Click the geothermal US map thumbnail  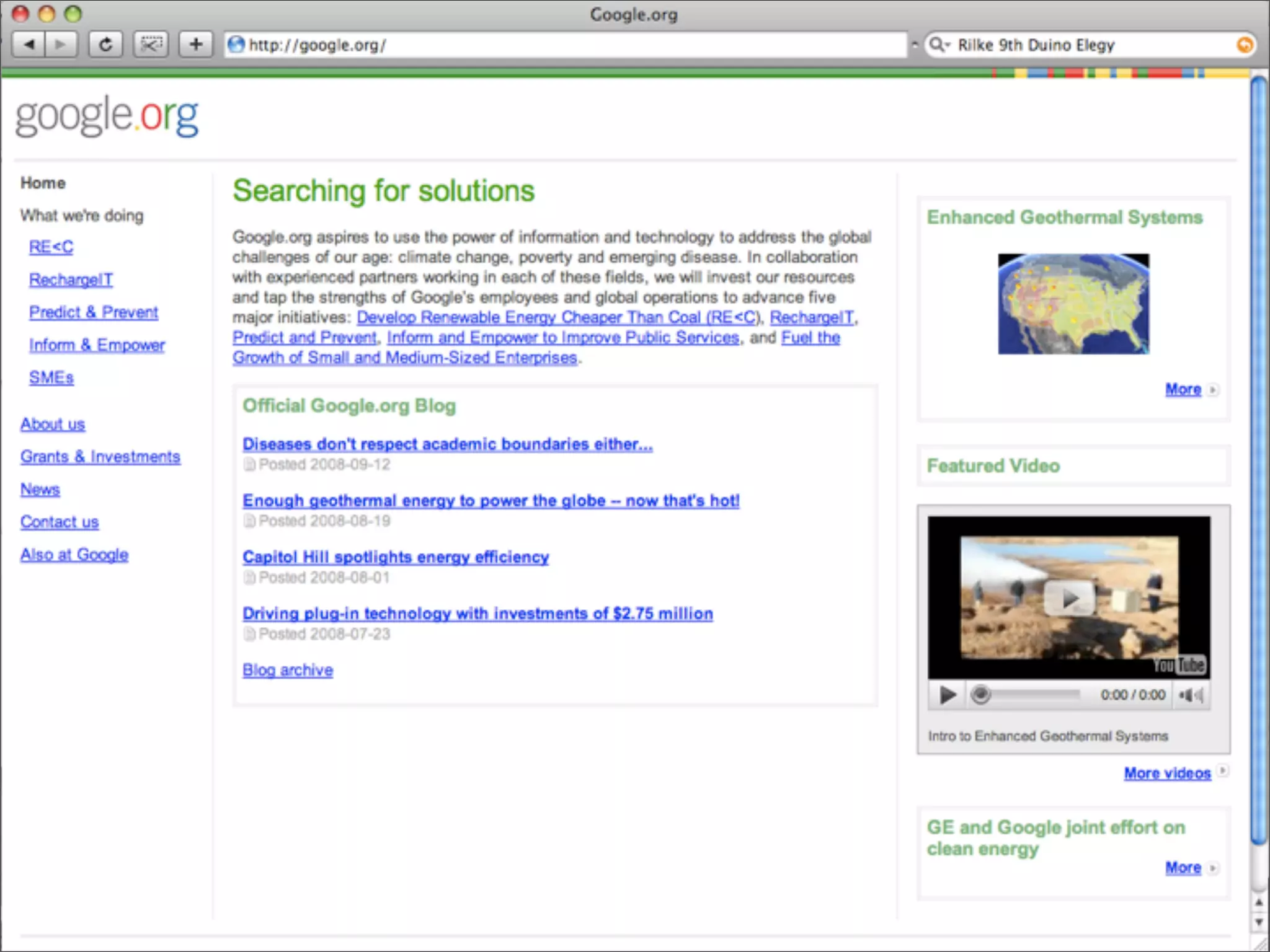coord(1073,304)
